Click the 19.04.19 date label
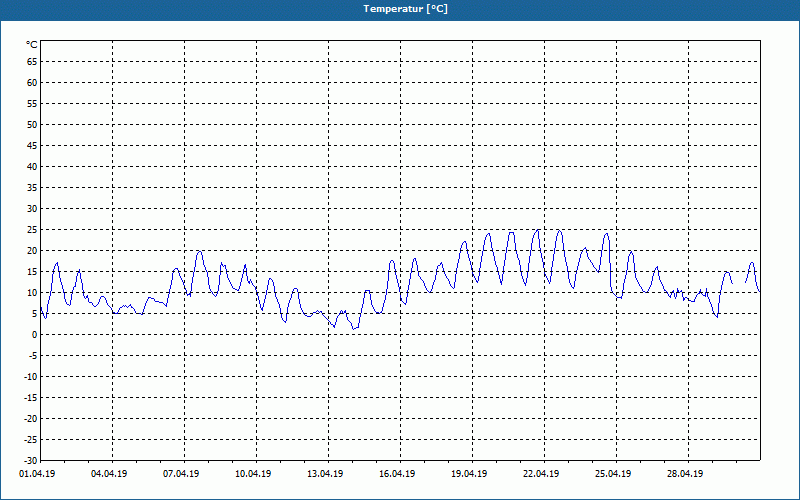800x500 pixels. click(x=469, y=473)
